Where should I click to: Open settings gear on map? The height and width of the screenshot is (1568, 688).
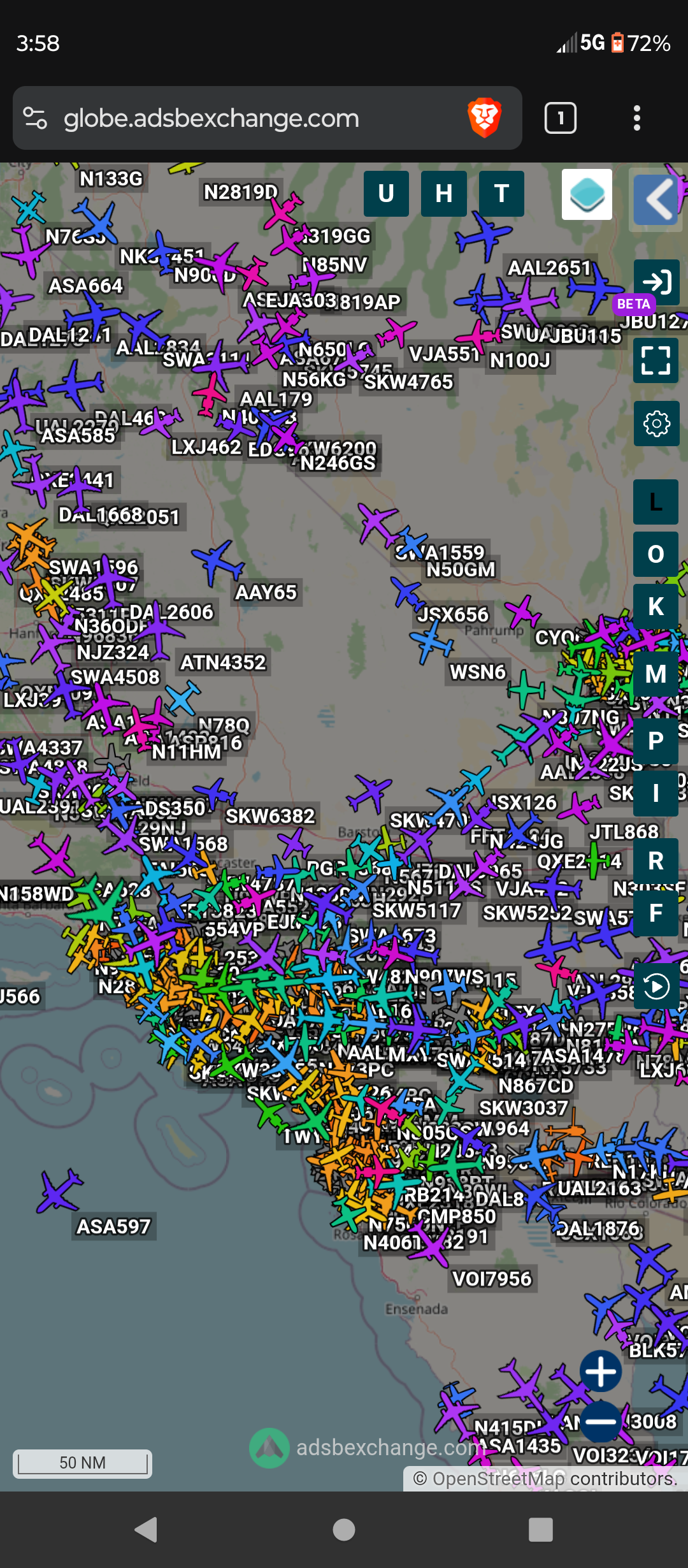pos(656,423)
